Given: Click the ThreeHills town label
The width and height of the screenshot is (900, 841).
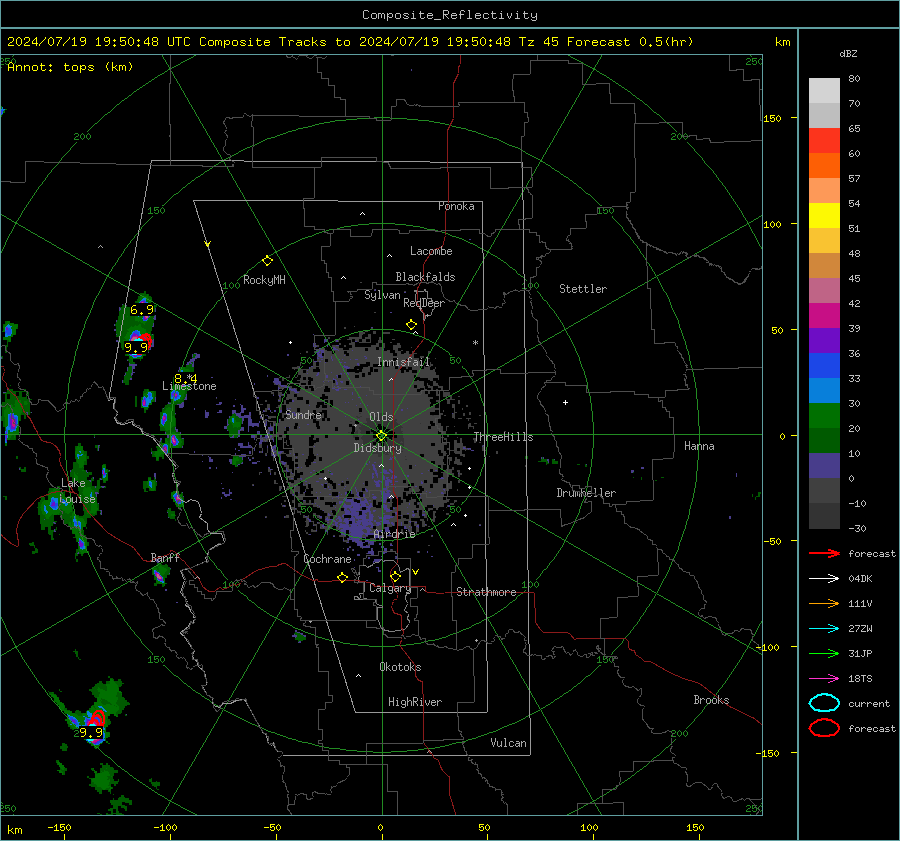Looking at the screenshot, I should pyautogui.click(x=503, y=437).
